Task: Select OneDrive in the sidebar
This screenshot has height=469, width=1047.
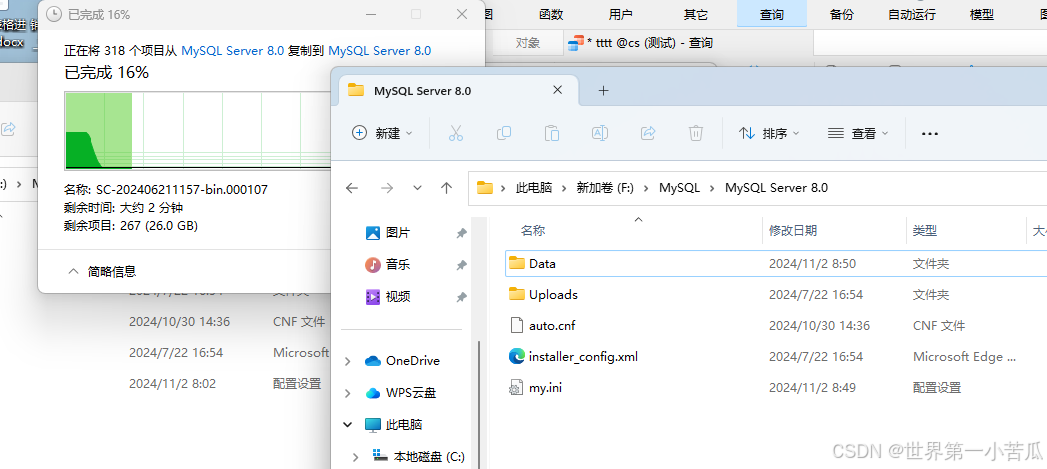Action: (x=413, y=361)
